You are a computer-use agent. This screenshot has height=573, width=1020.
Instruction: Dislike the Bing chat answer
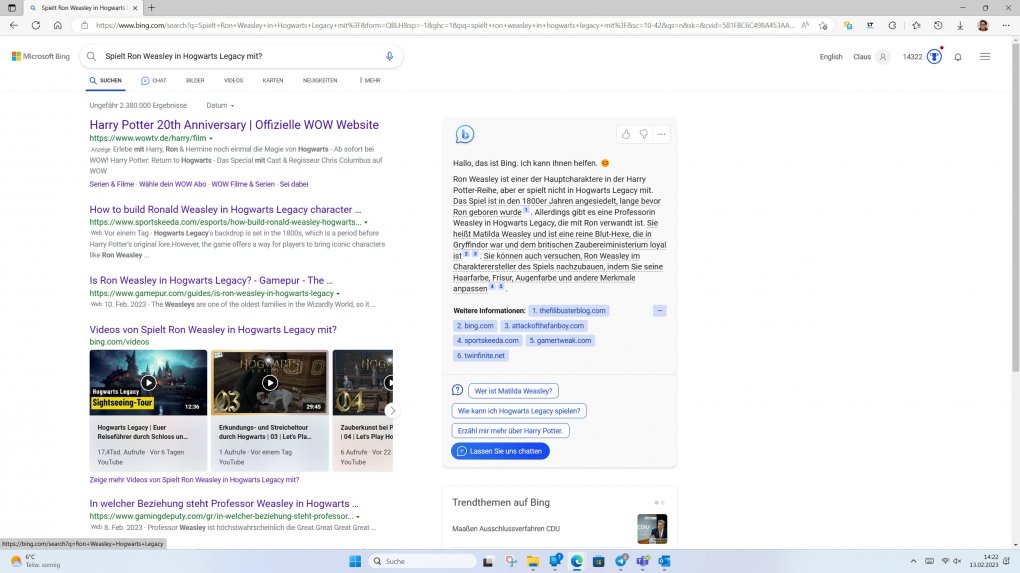pos(644,134)
